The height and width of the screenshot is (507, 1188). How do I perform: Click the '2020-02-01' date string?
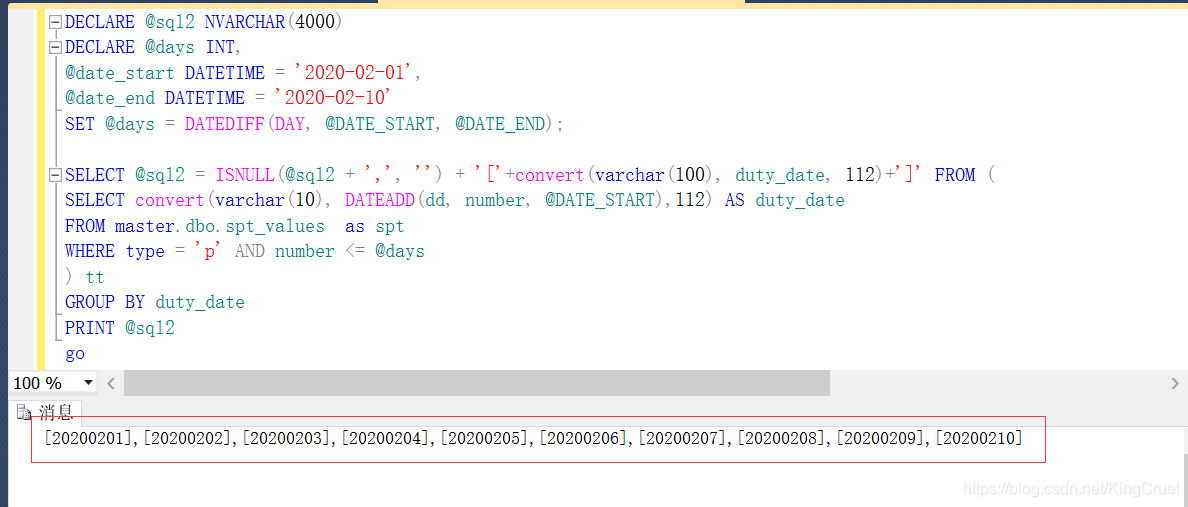coord(357,73)
